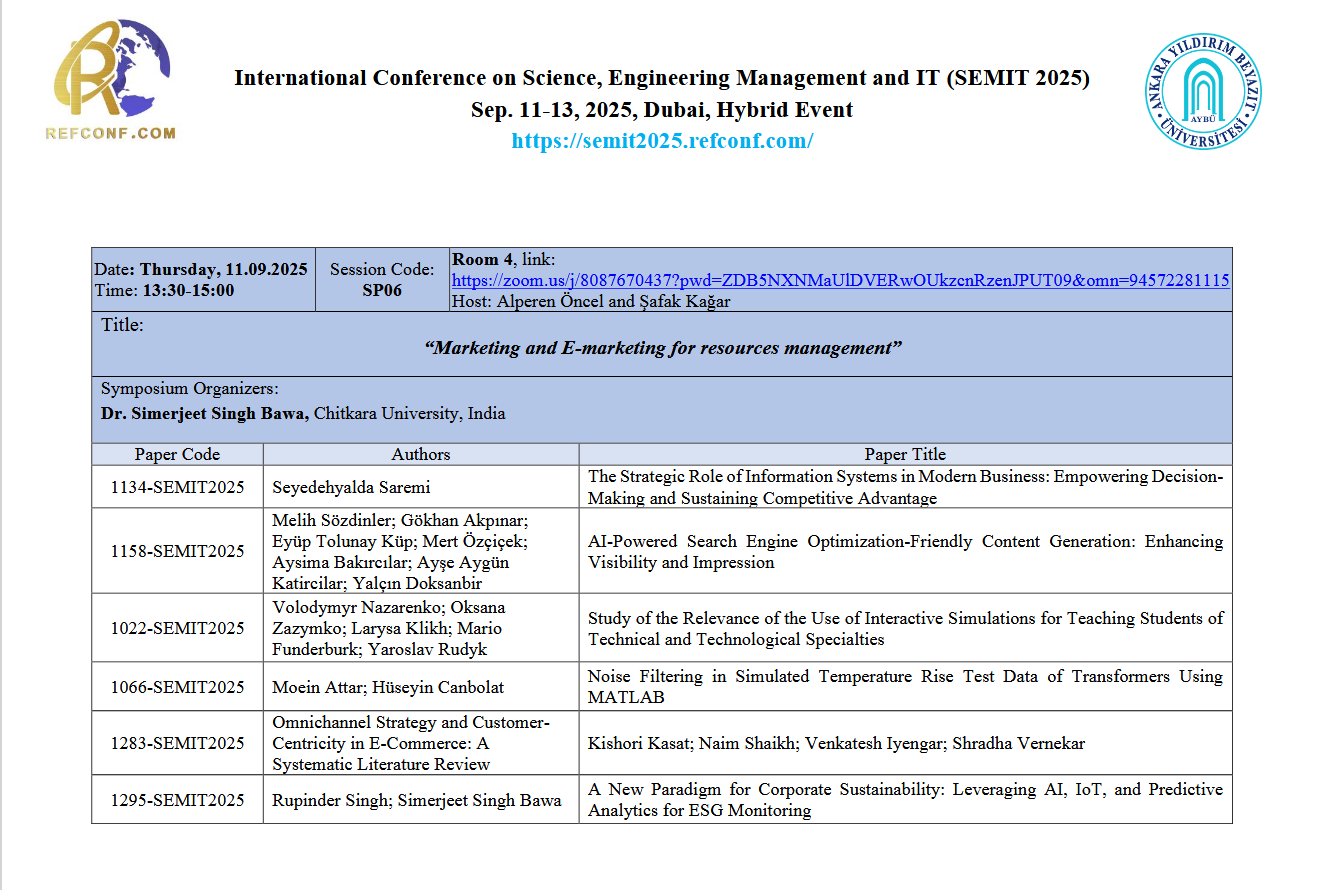Click authors 'Moein Attar; Hüseyin Canbolat'
The image size is (1322, 890).
coord(388,686)
